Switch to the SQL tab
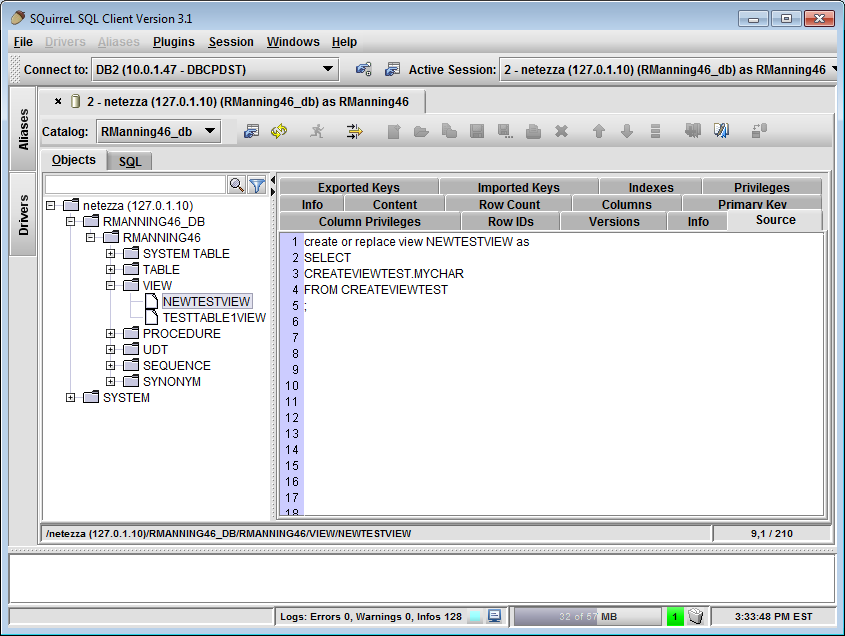 click(x=130, y=161)
